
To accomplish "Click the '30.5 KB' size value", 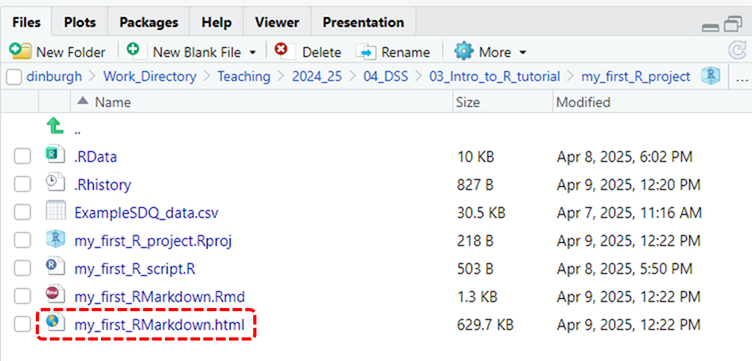I will coord(481,212).
